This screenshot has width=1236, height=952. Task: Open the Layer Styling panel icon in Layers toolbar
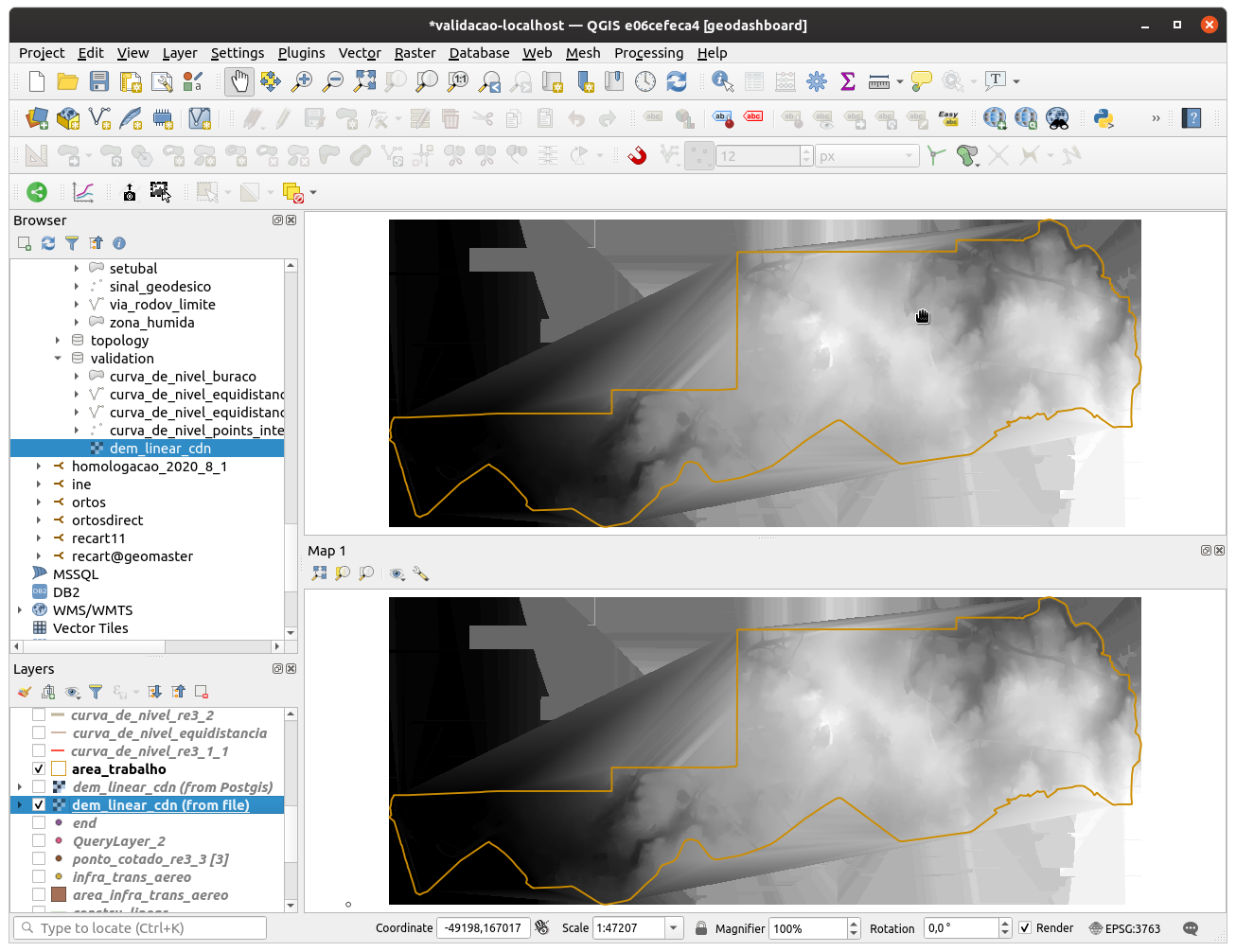(x=25, y=691)
